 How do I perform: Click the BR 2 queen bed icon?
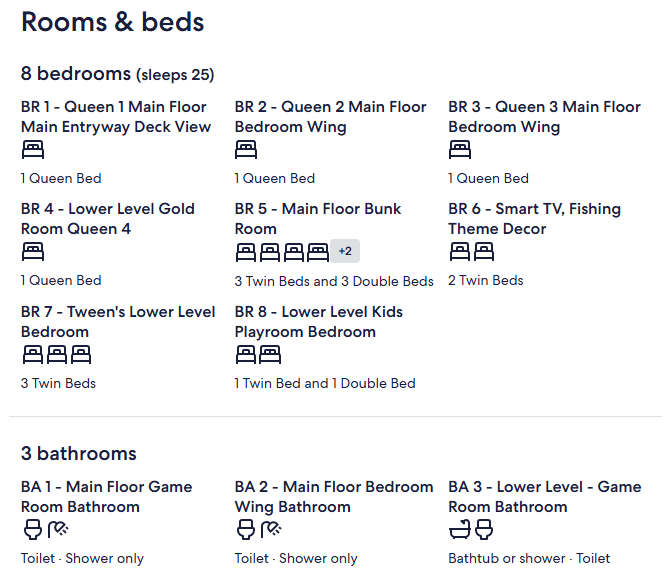246,150
